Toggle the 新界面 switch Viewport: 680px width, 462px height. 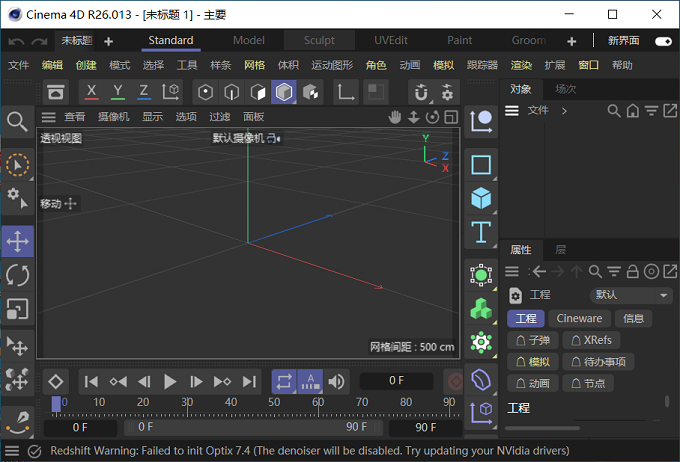coord(663,41)
